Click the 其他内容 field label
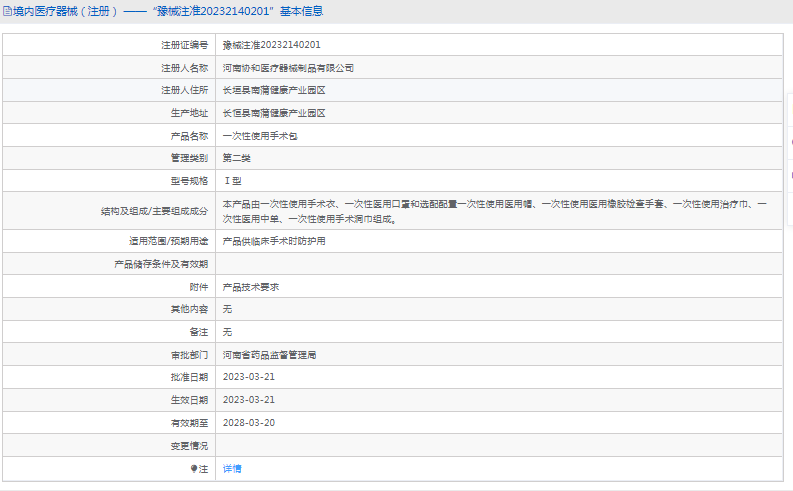This screenshot has height=491, width=793. point(189,309)
